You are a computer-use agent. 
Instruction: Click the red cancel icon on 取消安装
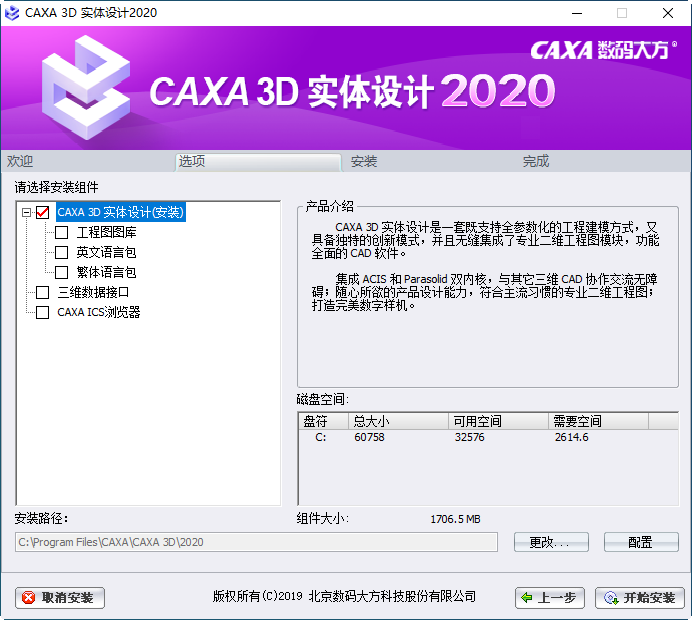pos(29,598)
